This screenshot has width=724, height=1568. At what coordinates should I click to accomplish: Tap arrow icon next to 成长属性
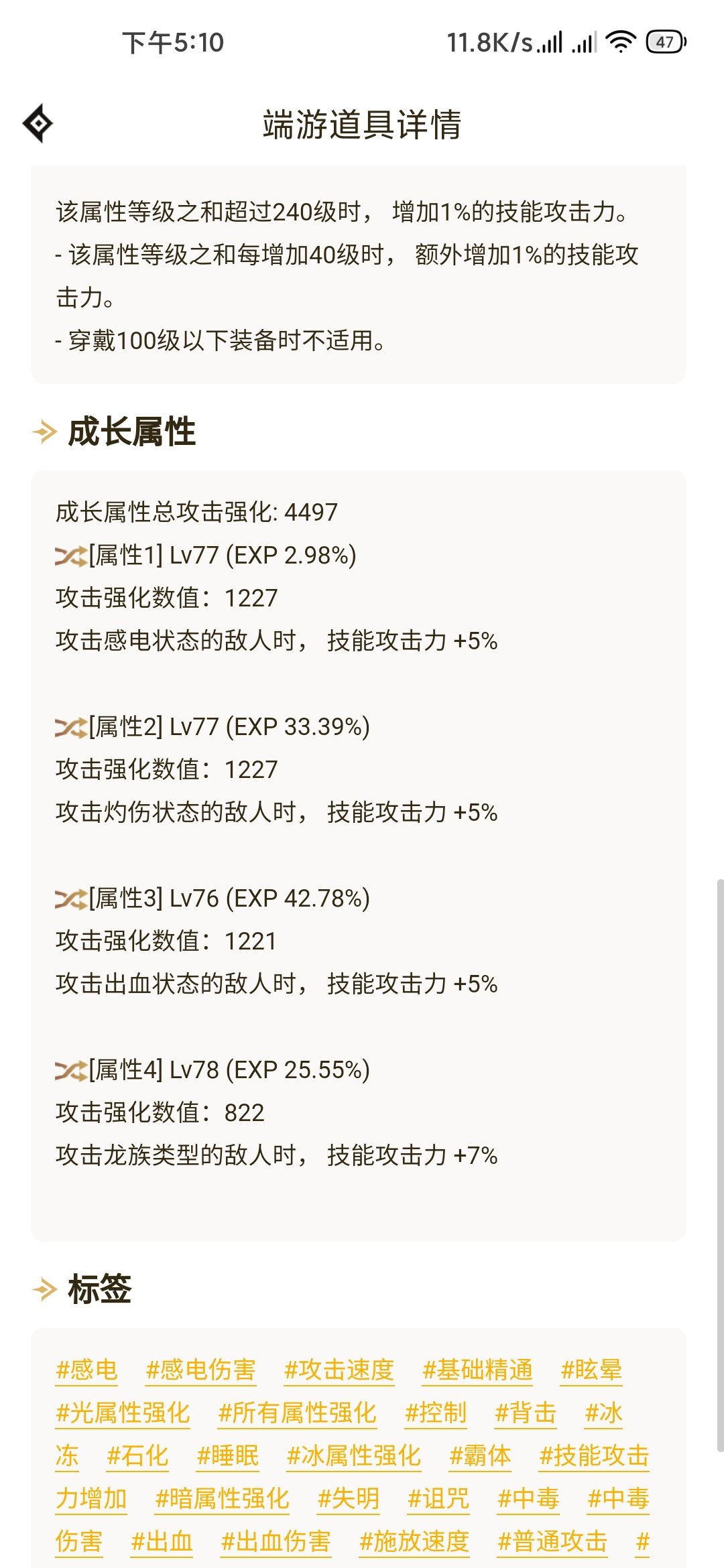pyautogui.click(x=45, y=432)
